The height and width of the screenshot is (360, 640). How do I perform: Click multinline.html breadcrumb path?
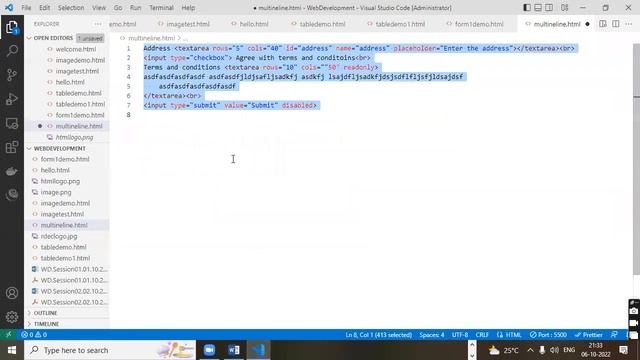(x=151, y=38)
